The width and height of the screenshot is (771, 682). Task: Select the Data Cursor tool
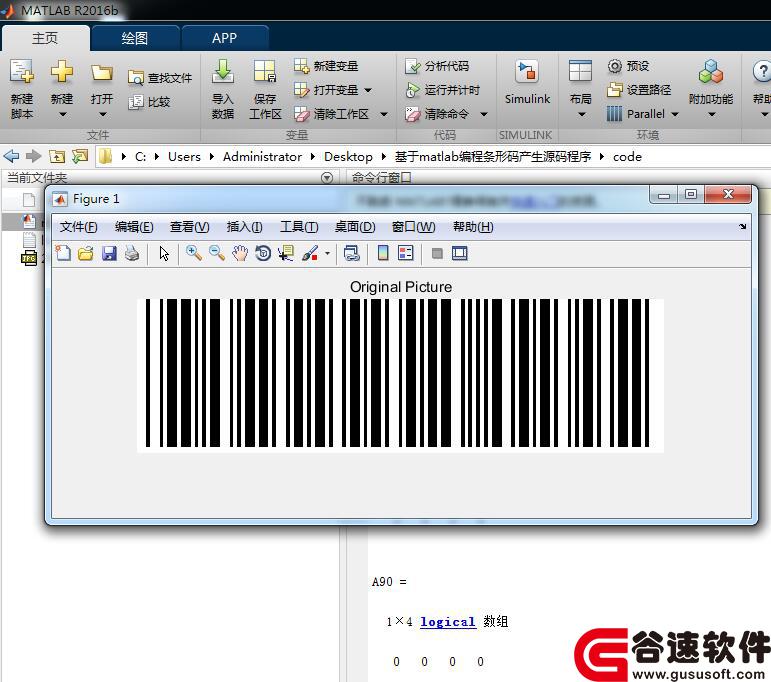pos(286,253)
